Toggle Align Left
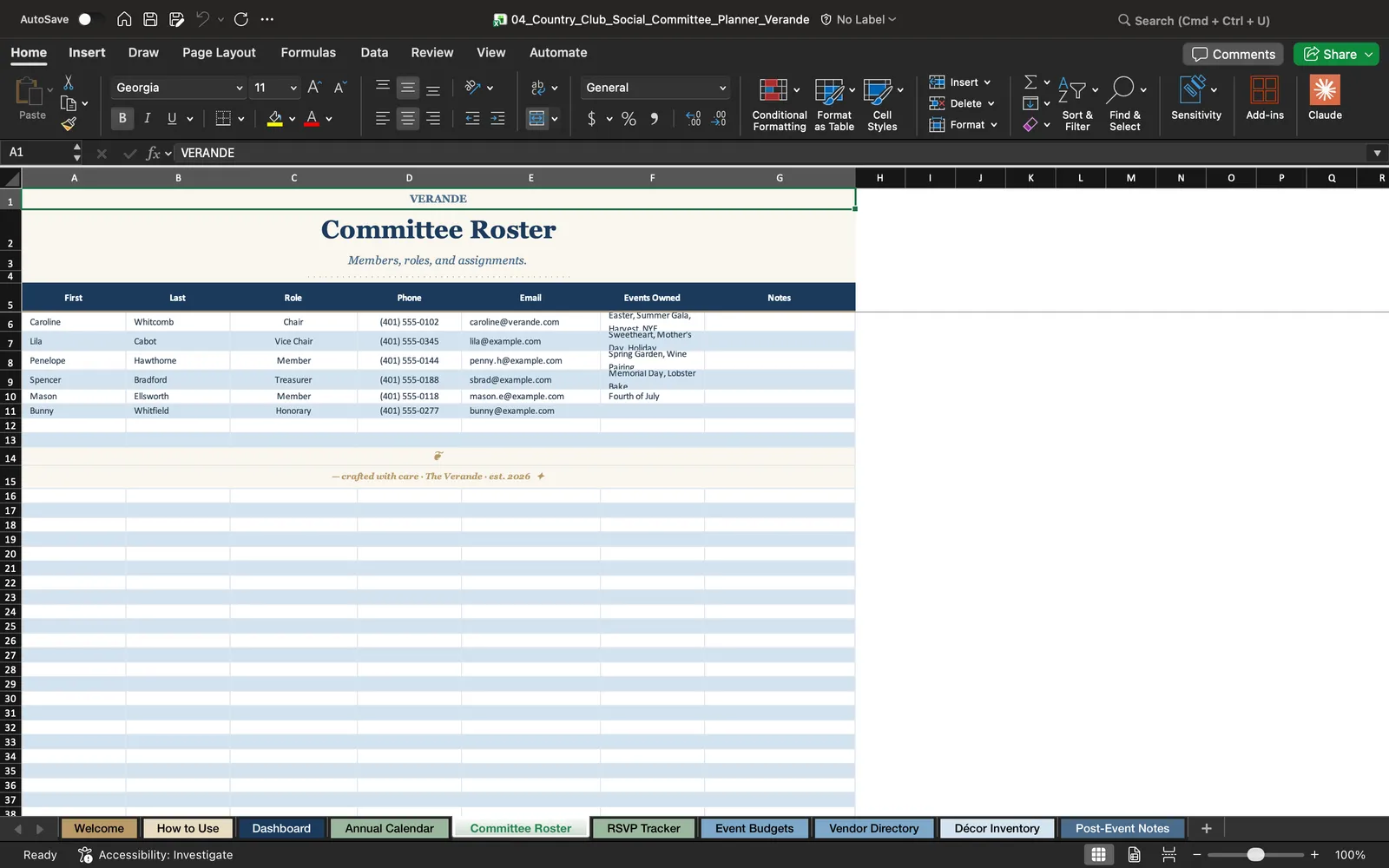The width and height of the screenshot is (1389, 868). (x=382, y=118)
